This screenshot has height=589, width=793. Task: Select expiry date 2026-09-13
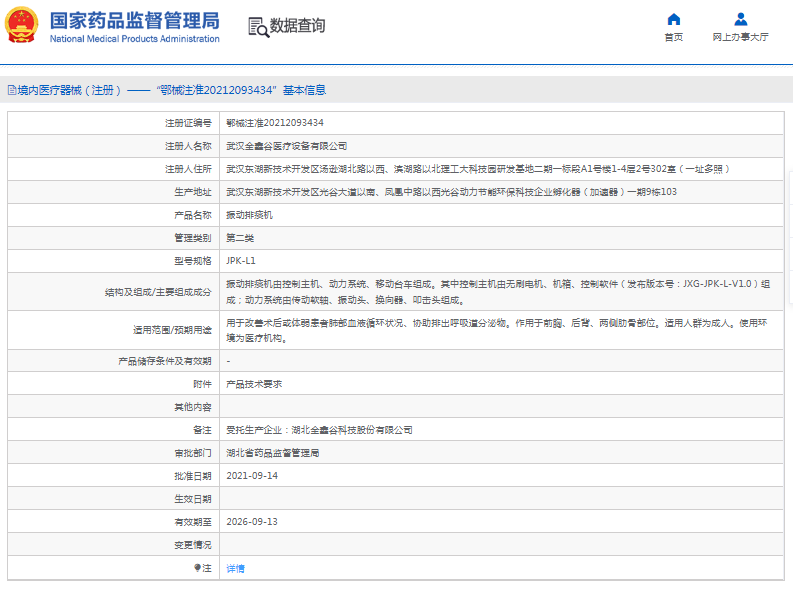coord(252,522)
